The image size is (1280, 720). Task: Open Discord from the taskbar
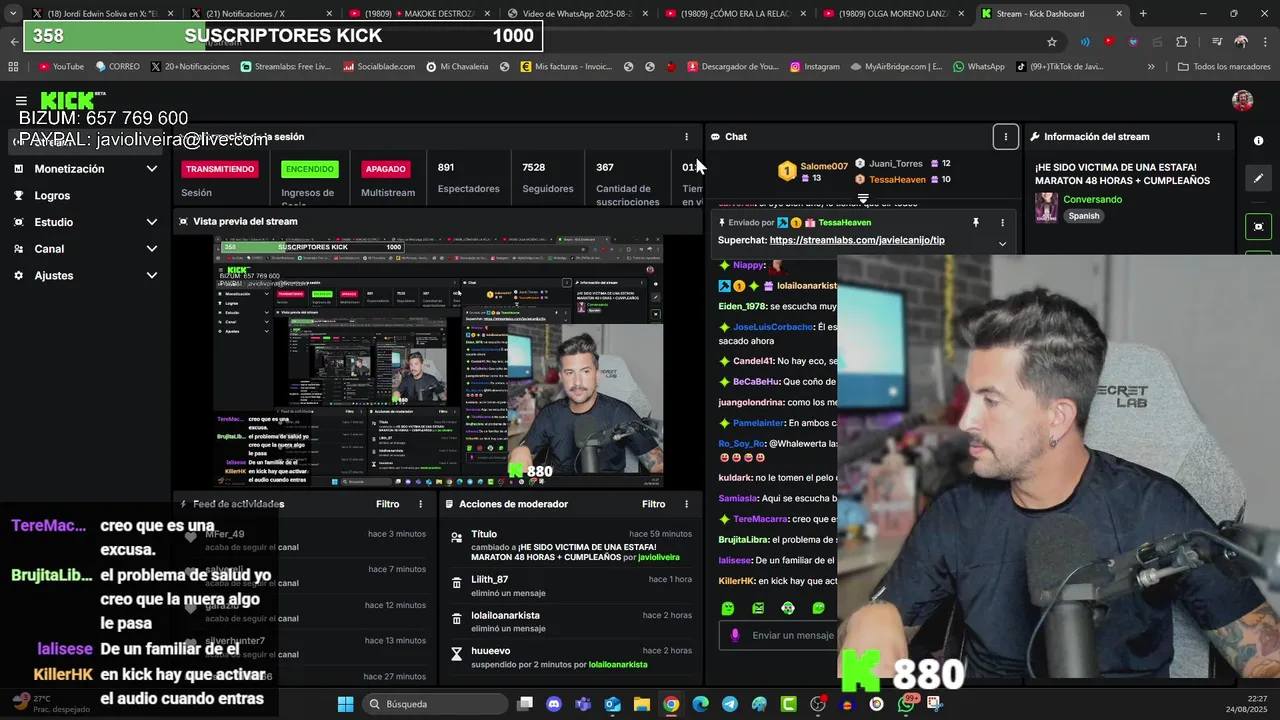pyautogui.click(x=554, y=704)
